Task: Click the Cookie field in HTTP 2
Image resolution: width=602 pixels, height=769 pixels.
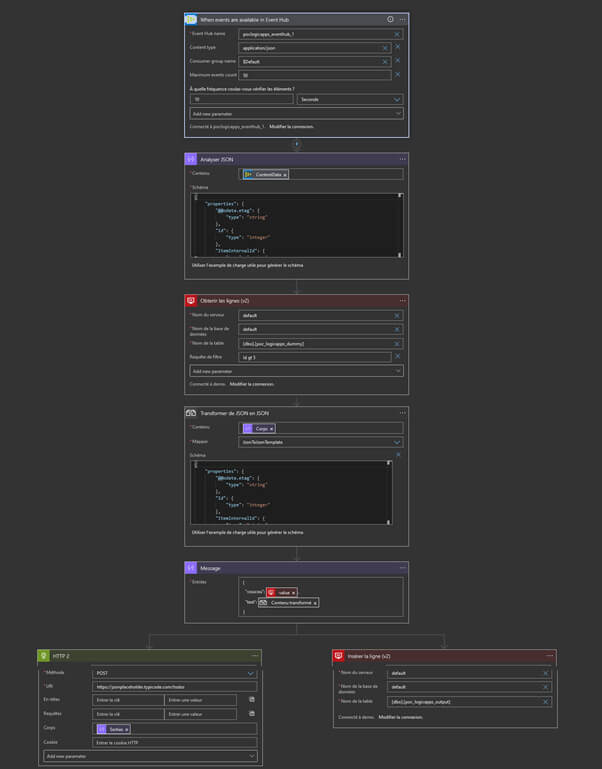Action: coord(174,743)
